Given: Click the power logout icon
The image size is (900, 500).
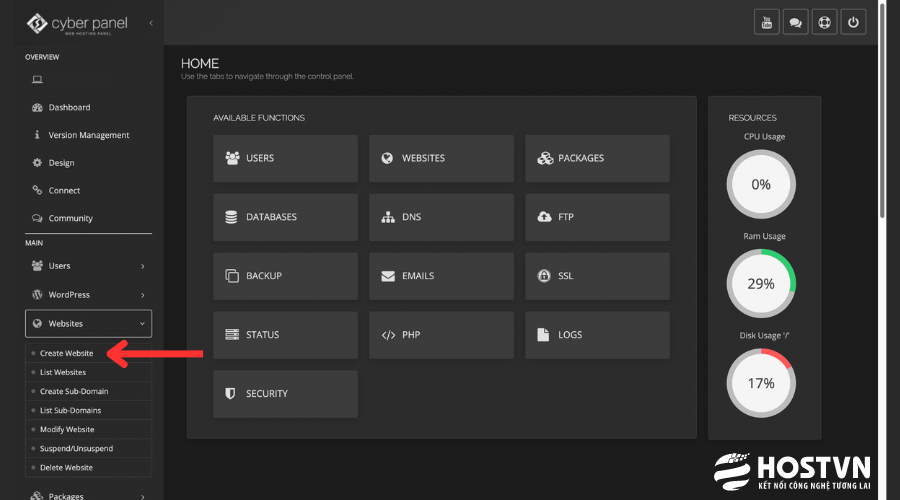Looking at the screenshot, I should point(853,22).
